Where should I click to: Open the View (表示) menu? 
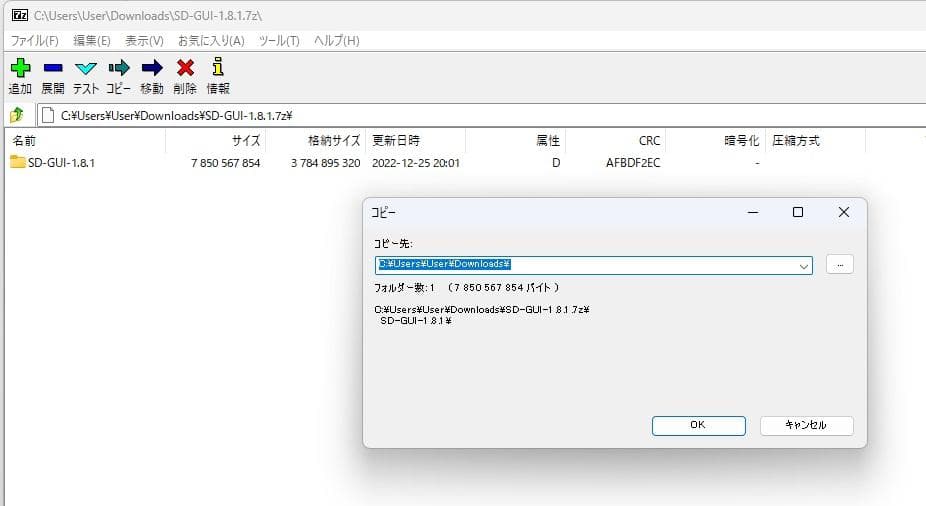point(144,41)
